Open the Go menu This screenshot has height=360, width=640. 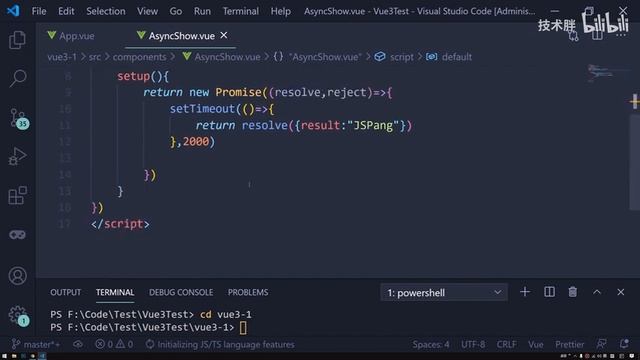tap(176, 11)
